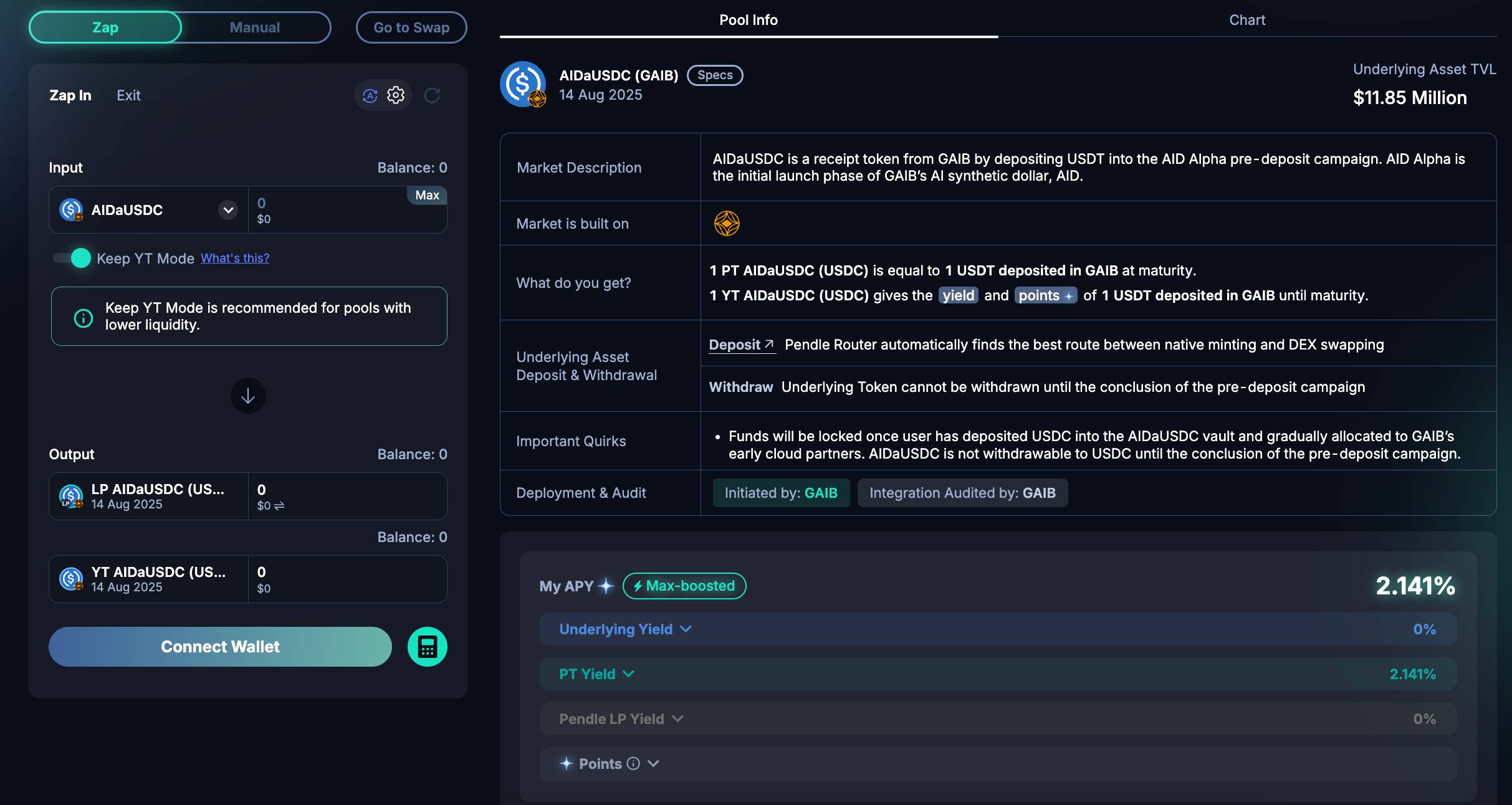Click the input amount field
This screenshot has width=1512, height=805.
tap(347, 210)
